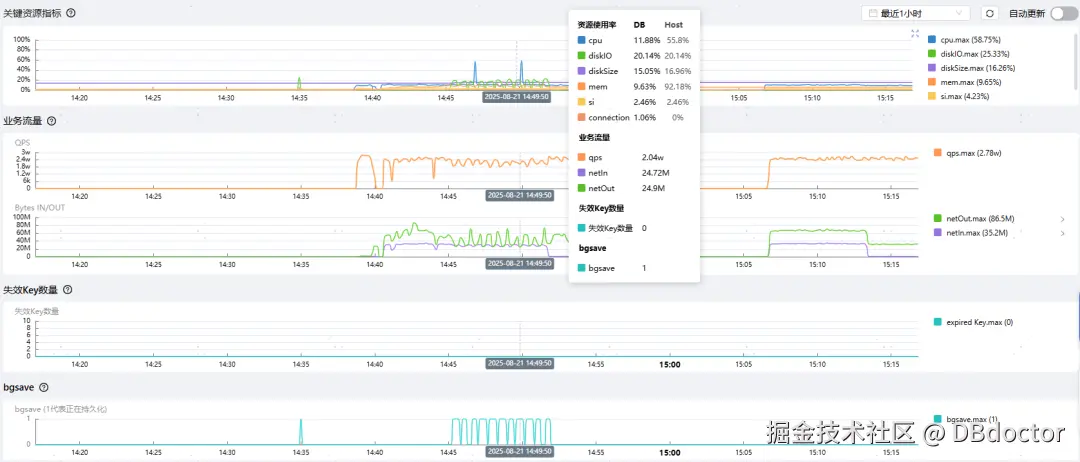The width and height of the screenshot is (1080, 462).
Task: Toggle qps.max legend entry
Action: pyautogui.click(x=966, y=153)
